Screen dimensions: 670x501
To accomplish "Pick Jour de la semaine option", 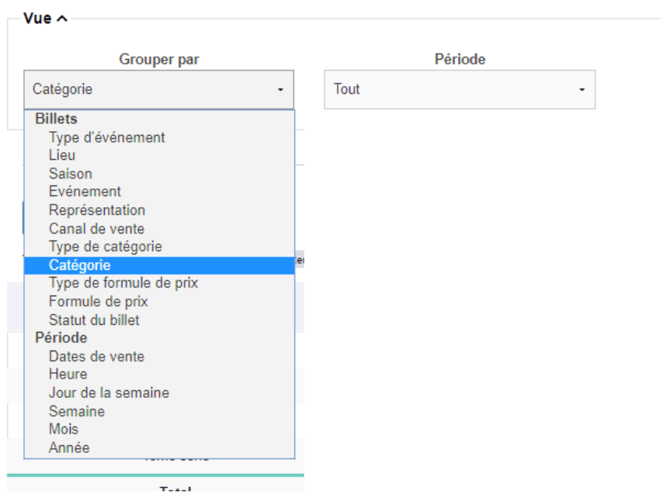I will click(x=109, y=393).
